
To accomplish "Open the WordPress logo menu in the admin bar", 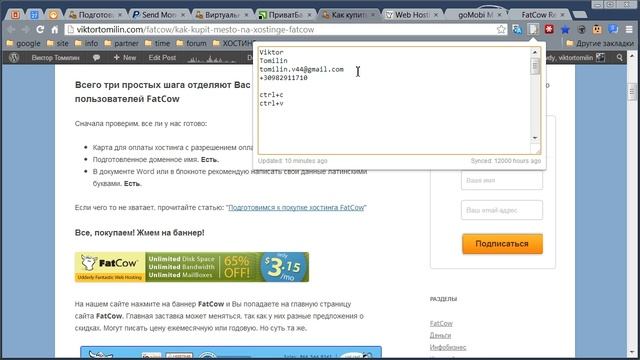I will 14,58.
